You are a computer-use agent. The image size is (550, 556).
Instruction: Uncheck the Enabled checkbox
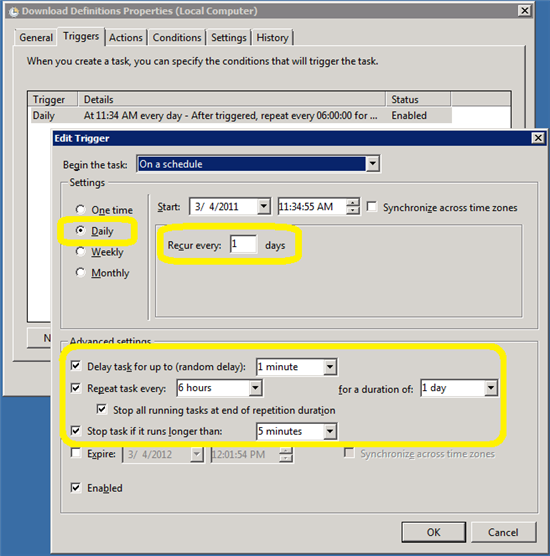point(76,487)
